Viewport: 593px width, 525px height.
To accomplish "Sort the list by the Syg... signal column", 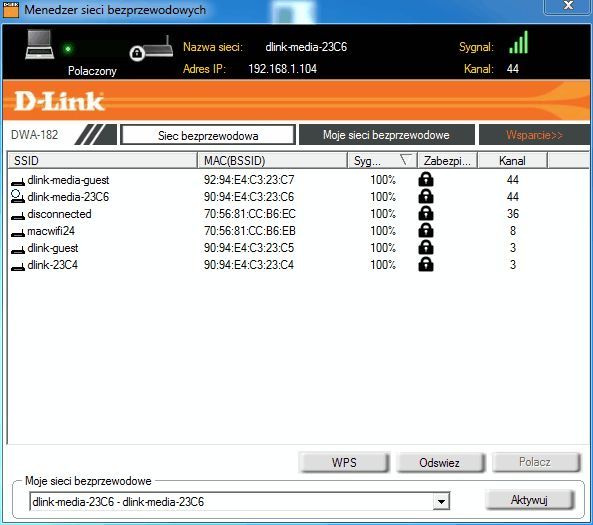I will coord(382,161).
